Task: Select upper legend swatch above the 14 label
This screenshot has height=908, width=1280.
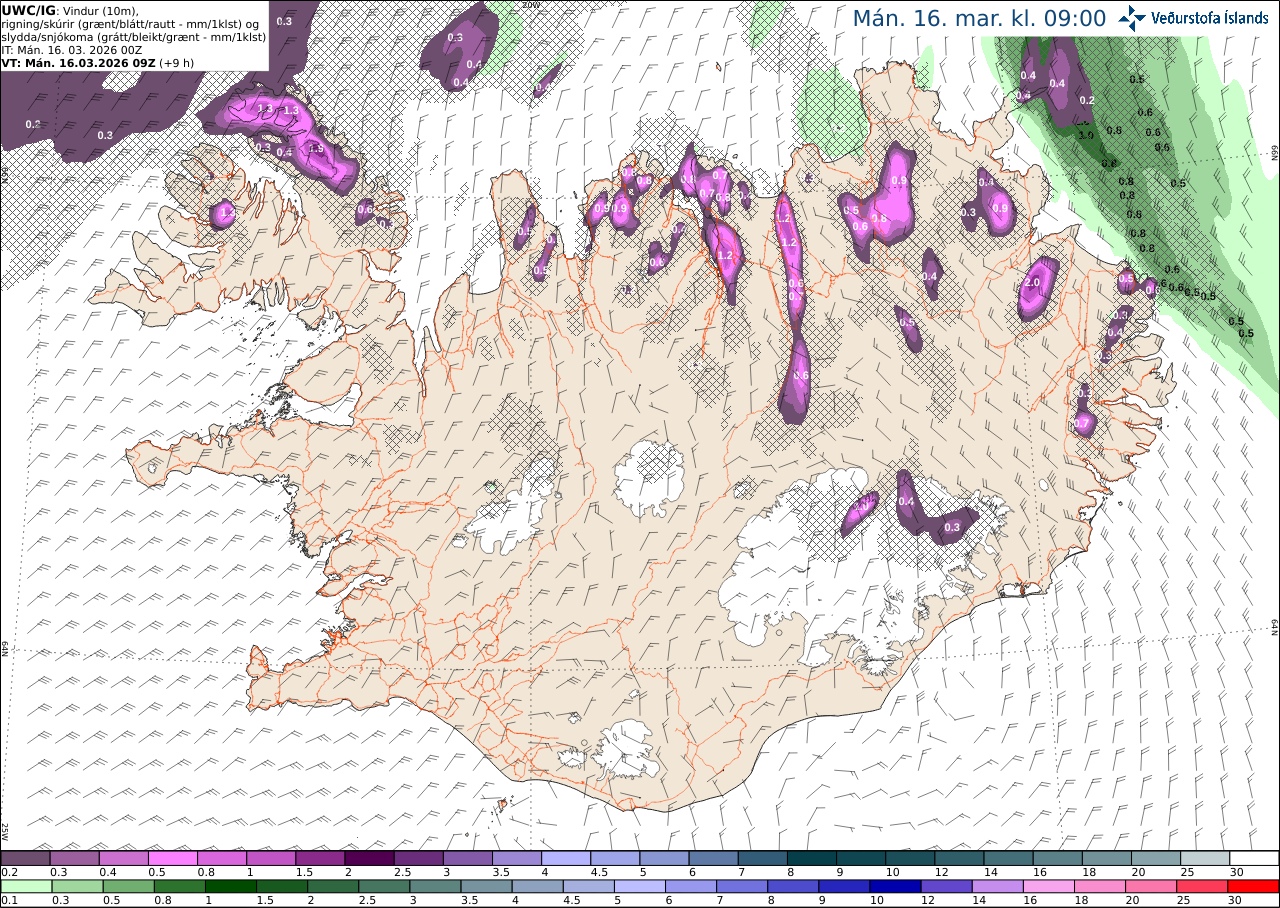Action: [x=1008, y=858]
